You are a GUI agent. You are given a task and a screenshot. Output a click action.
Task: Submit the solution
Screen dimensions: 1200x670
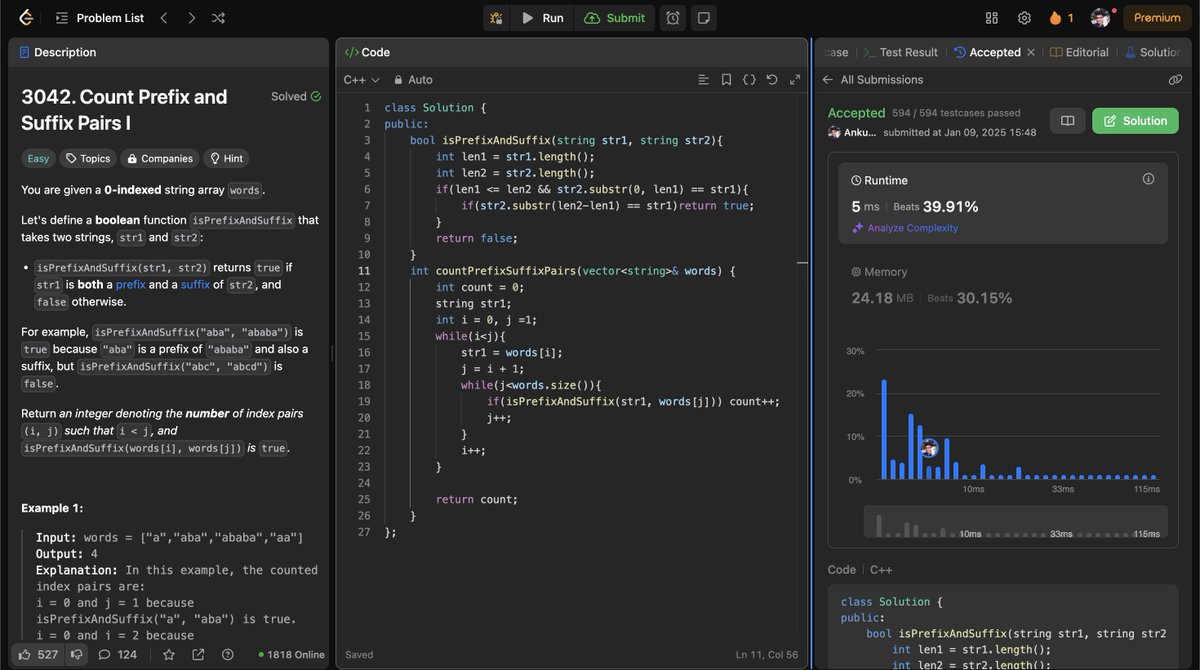615,18
